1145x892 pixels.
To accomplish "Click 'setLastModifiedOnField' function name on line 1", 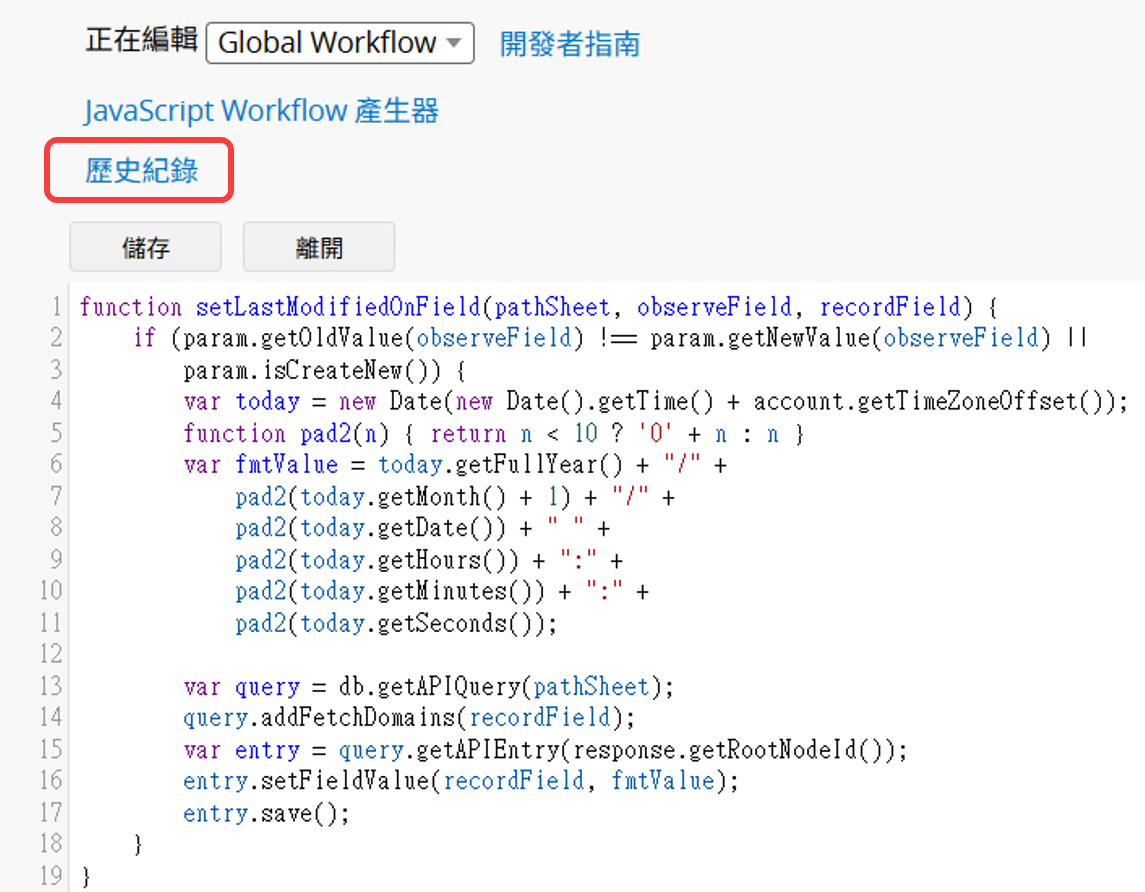I will pos(338,307).
